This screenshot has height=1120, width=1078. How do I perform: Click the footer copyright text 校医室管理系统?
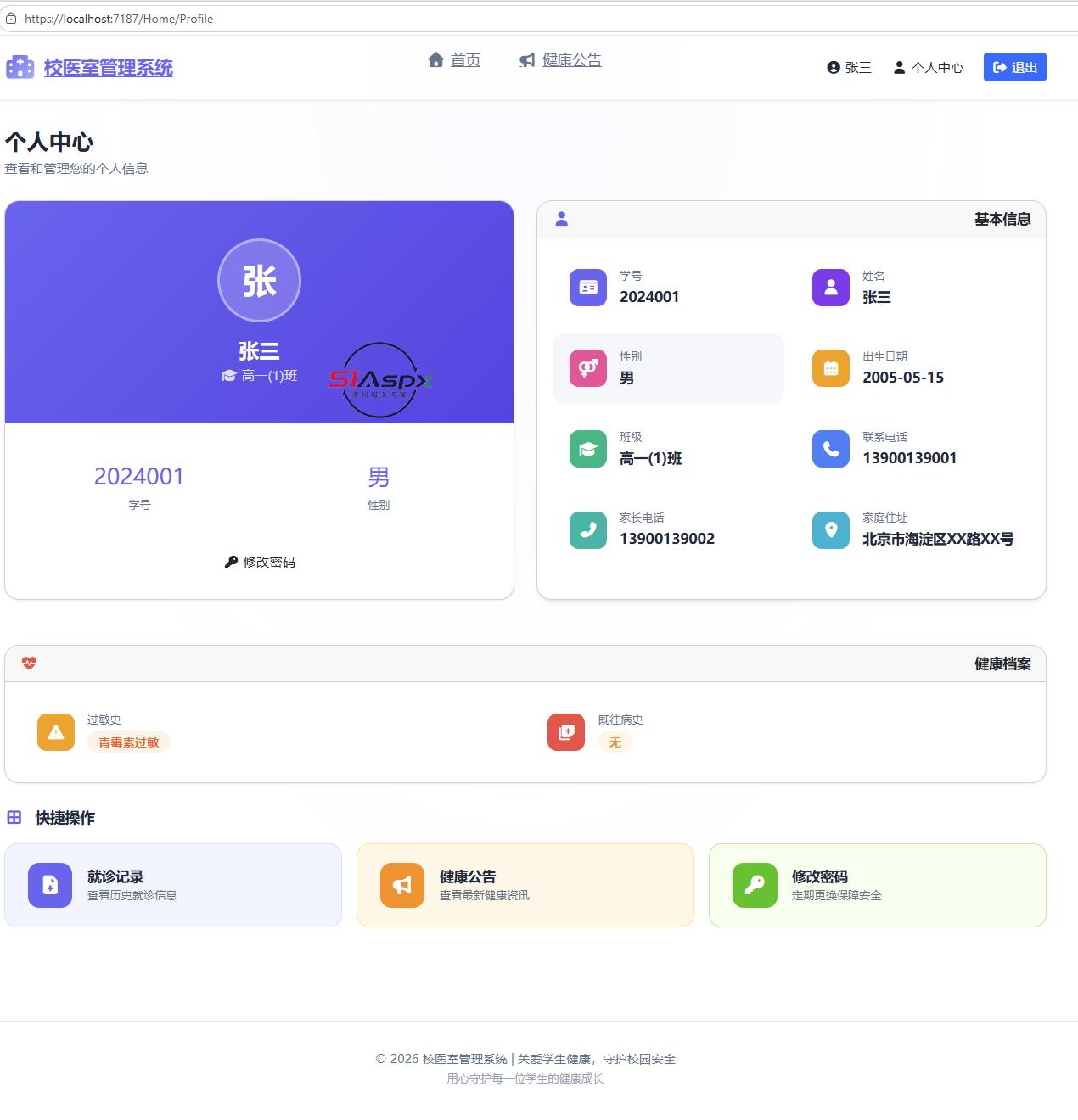(465, 1059)
